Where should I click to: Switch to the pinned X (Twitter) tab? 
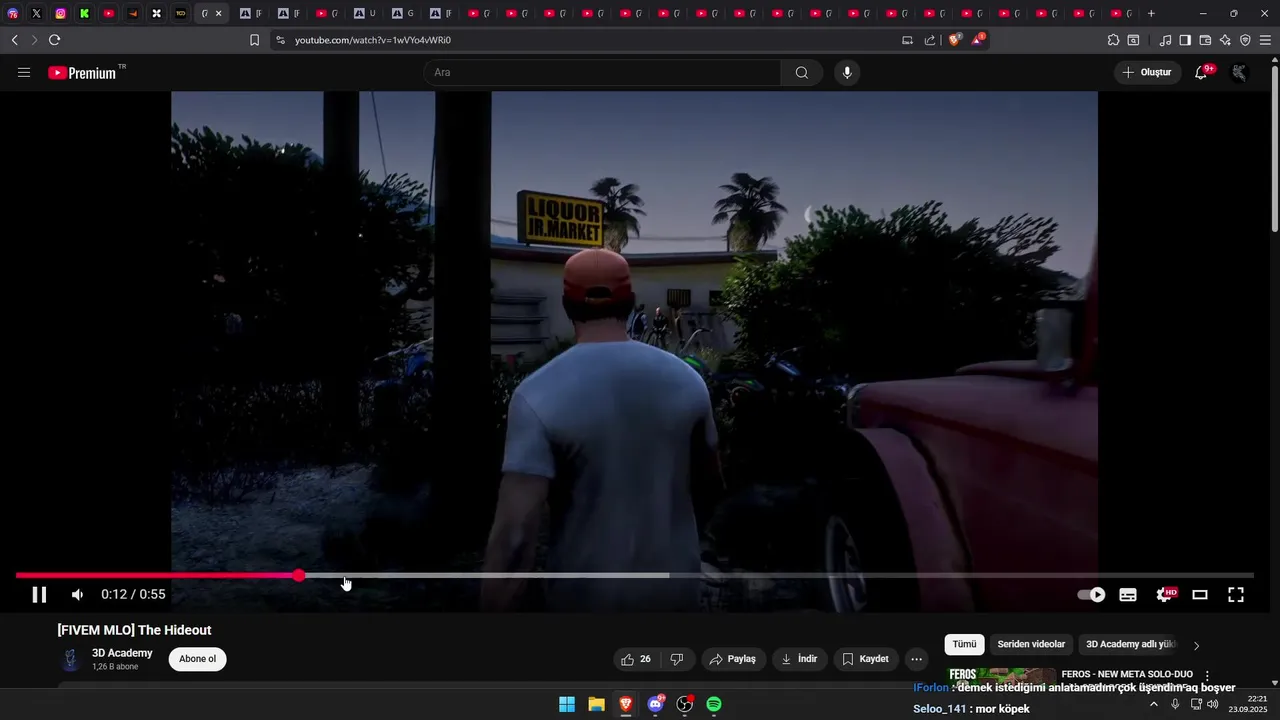tap(36, 14)
